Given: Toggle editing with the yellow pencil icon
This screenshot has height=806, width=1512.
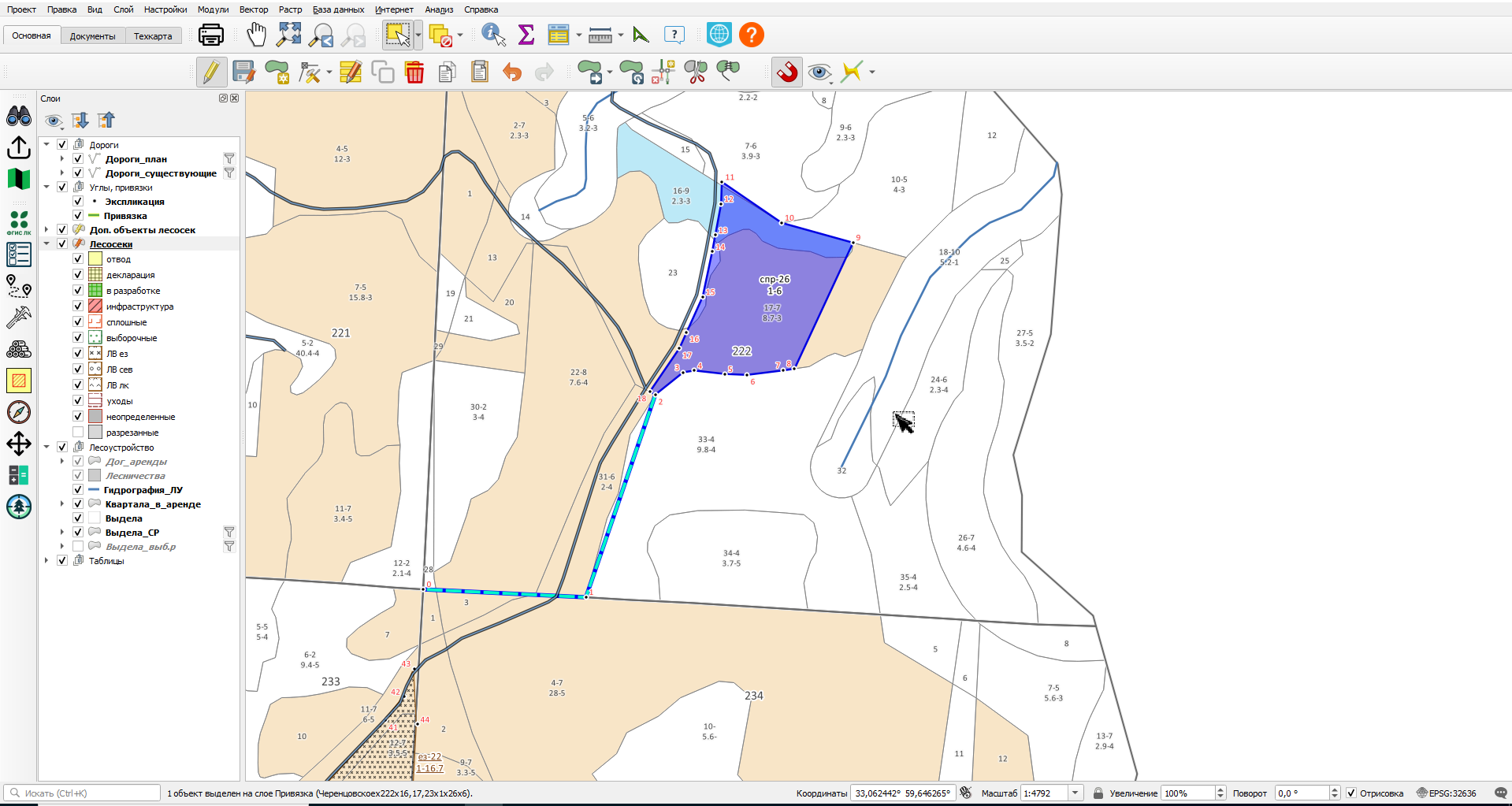Looking at the screenshot, I should click(x=211, y=72).
